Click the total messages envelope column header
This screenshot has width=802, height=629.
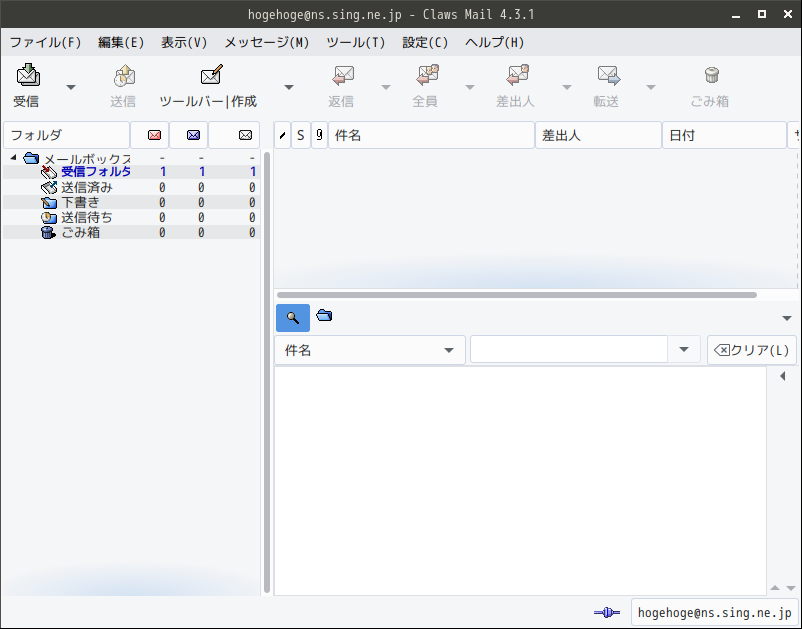(234, 135)
